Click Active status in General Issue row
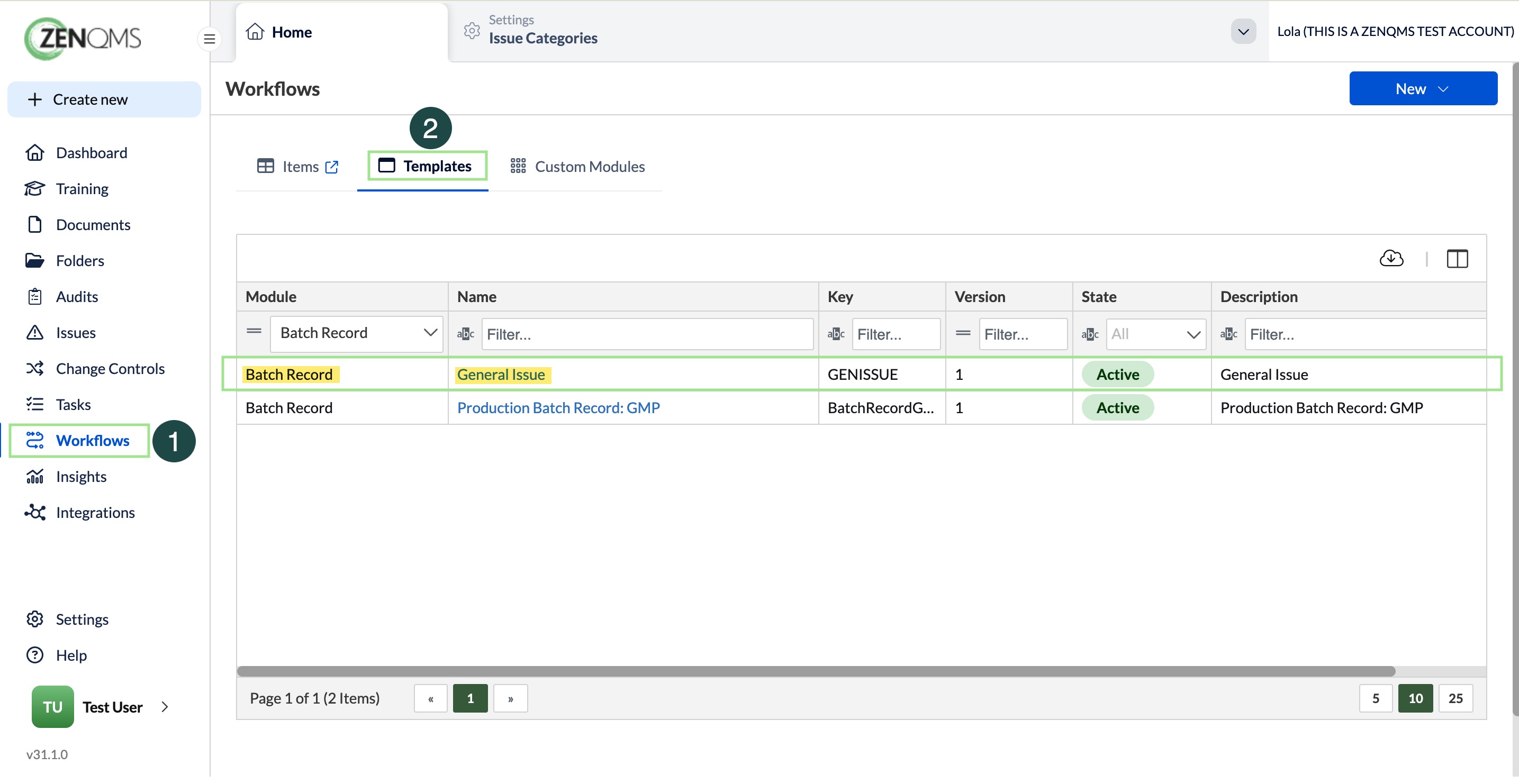1519x784 pixels. click(x=1117, y=375)
